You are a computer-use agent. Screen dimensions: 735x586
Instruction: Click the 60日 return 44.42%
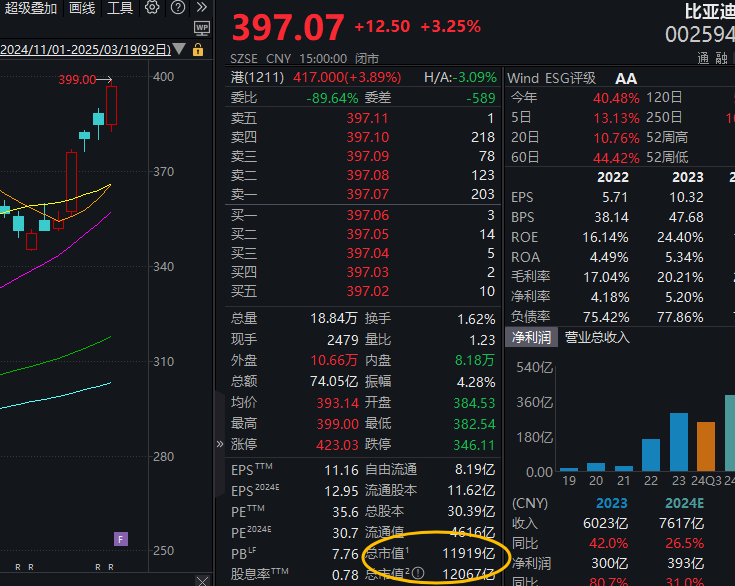(x=616, y=158)
